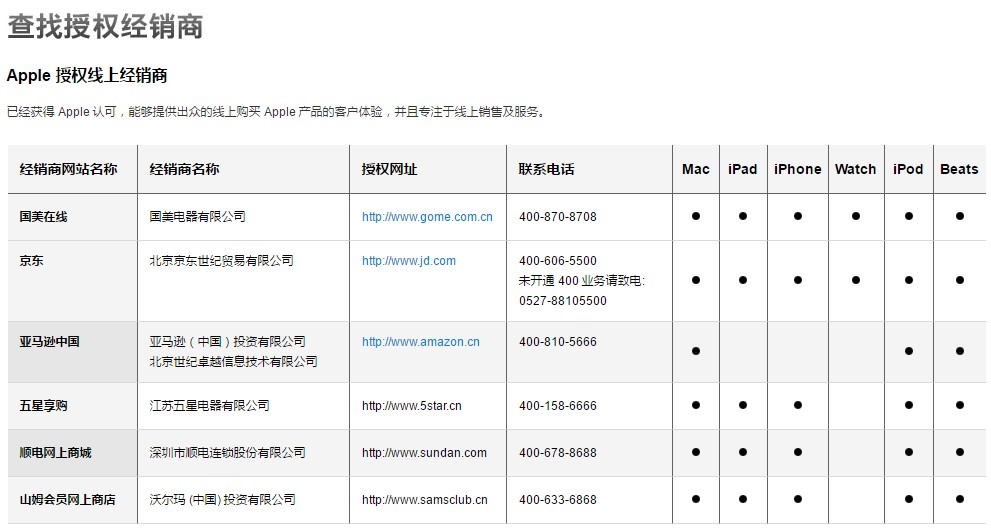Select the 山姆会员网上商店 reseller site name
The height and width of the screenshot is (529, 991).
tap(68, 499)
